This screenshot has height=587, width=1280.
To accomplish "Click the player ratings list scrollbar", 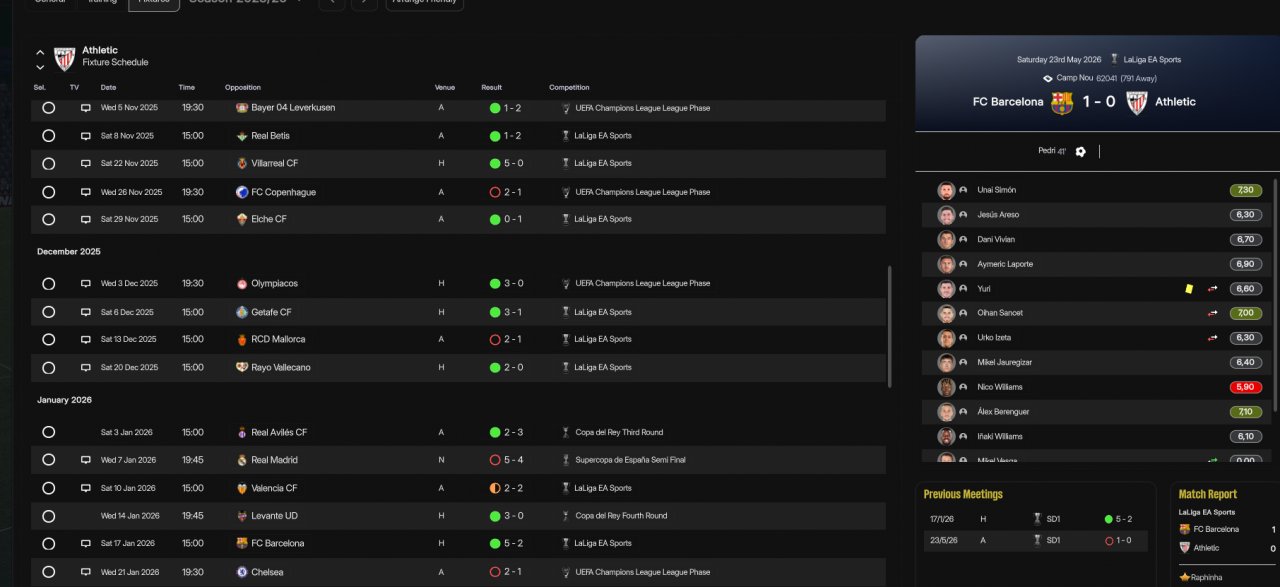I will [x=1275, y=295].
